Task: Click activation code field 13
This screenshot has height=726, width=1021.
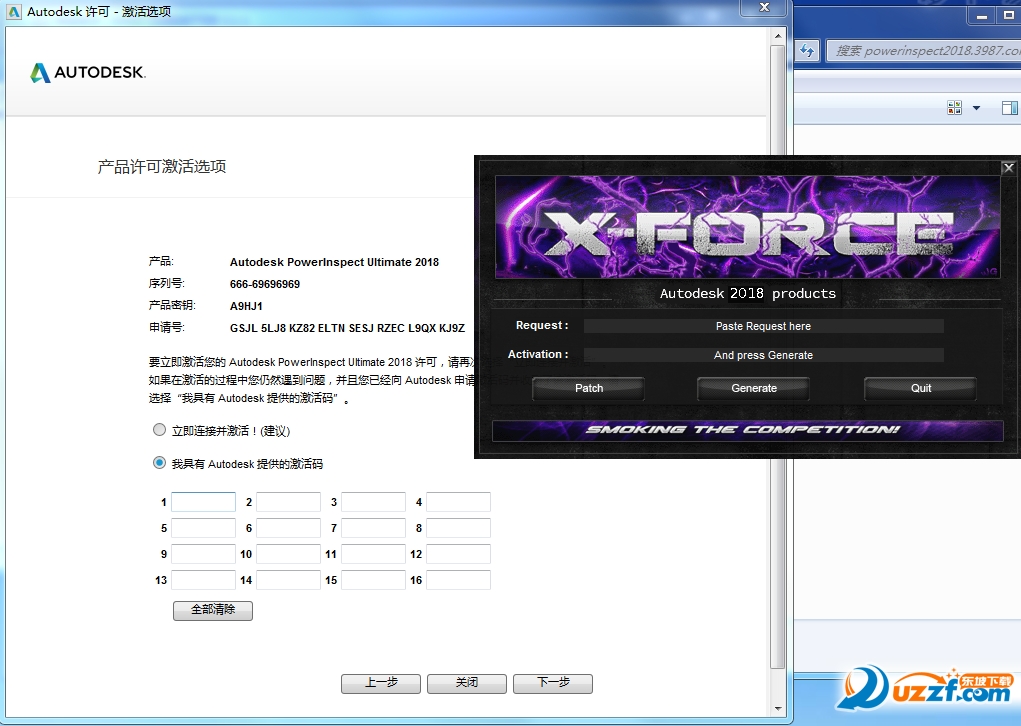Action: (x=203, y=580)
